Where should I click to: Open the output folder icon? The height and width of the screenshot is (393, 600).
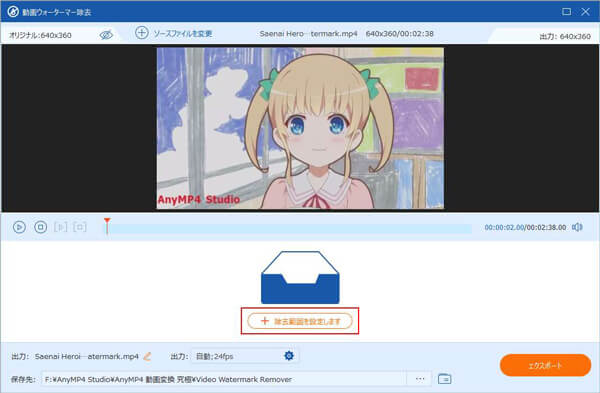444,379
